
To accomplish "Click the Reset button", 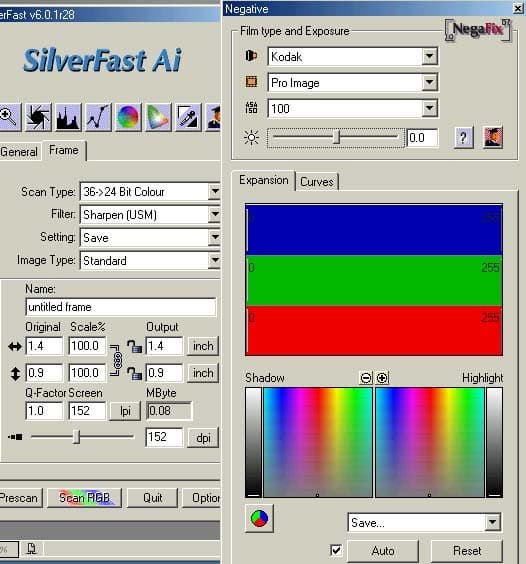I will (467, 551).
